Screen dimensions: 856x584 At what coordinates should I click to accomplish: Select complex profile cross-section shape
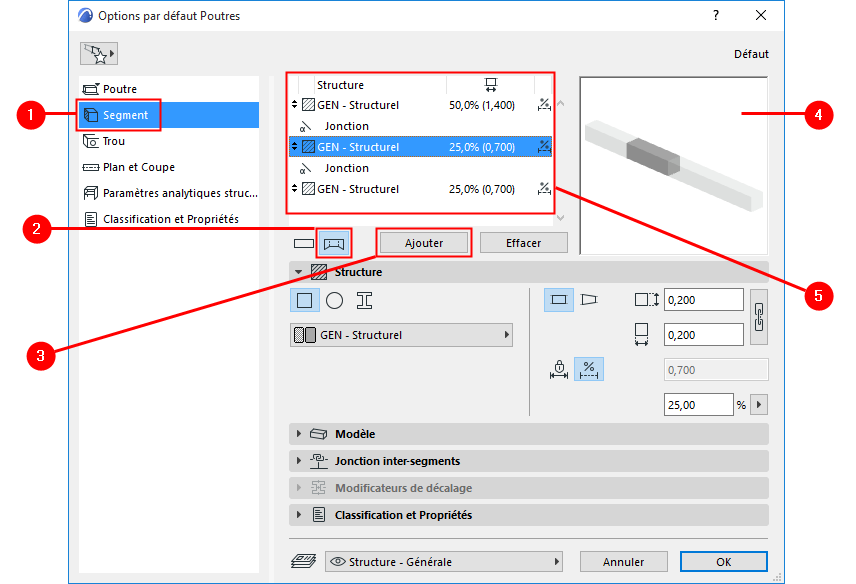[x=364, y=300]
